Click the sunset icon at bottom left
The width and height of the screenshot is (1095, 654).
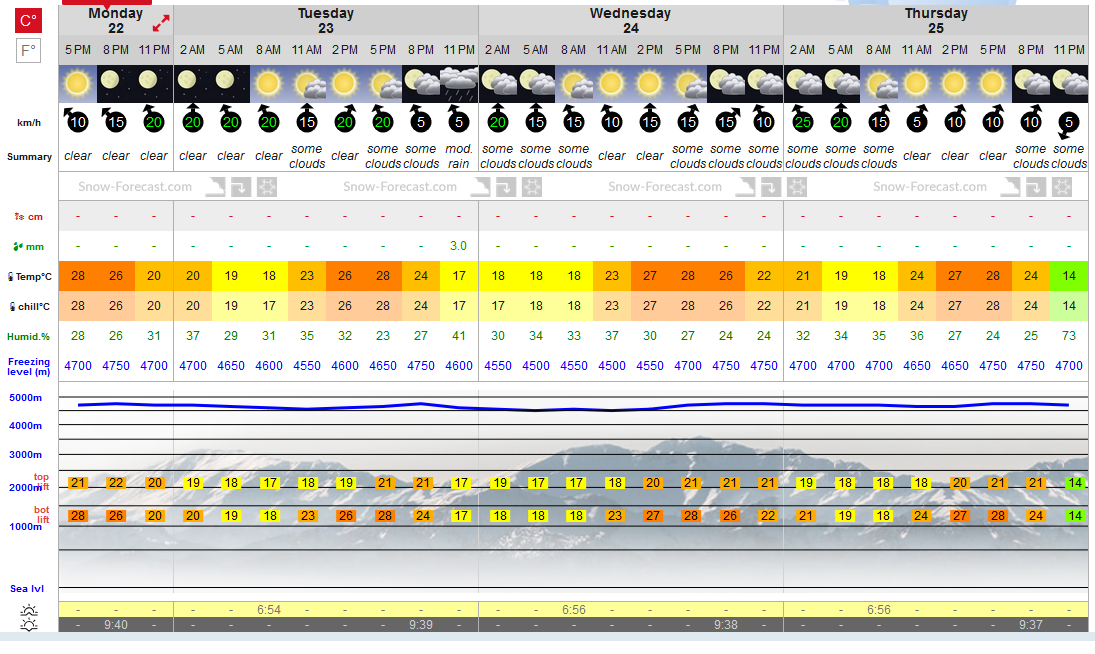tap(29, 625)
